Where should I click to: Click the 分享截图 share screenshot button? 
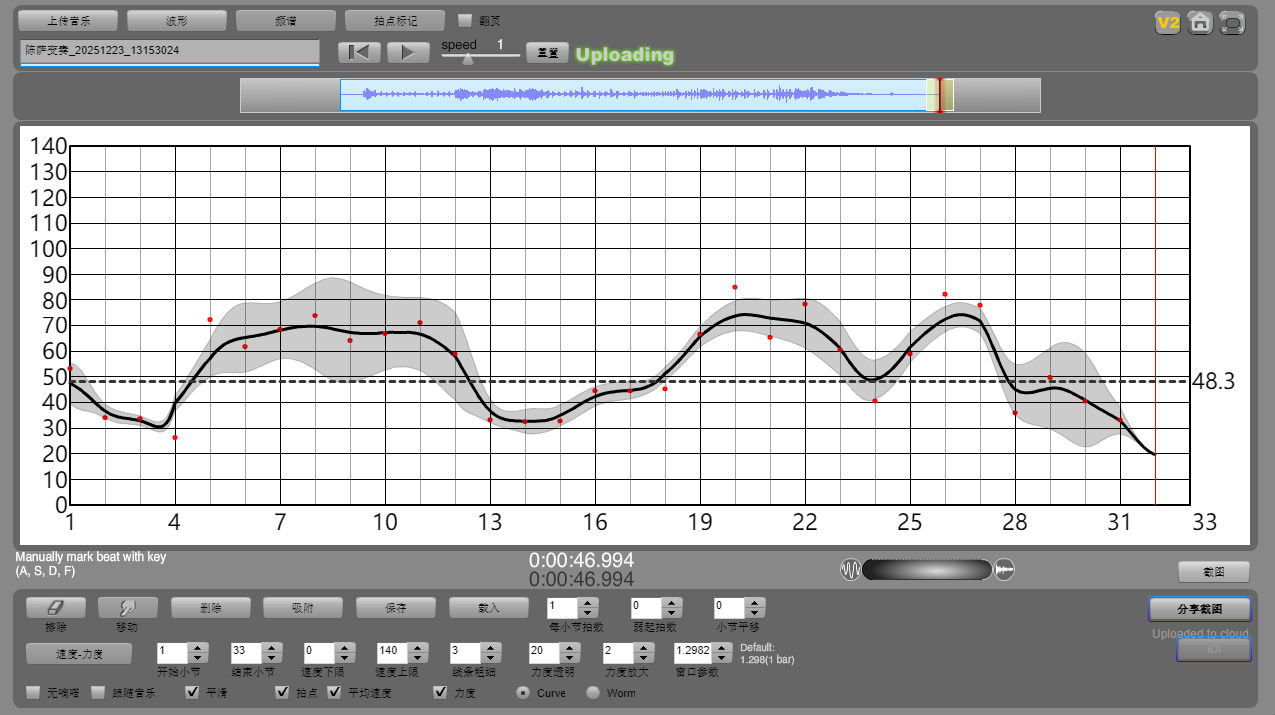tap(1198, 608)
